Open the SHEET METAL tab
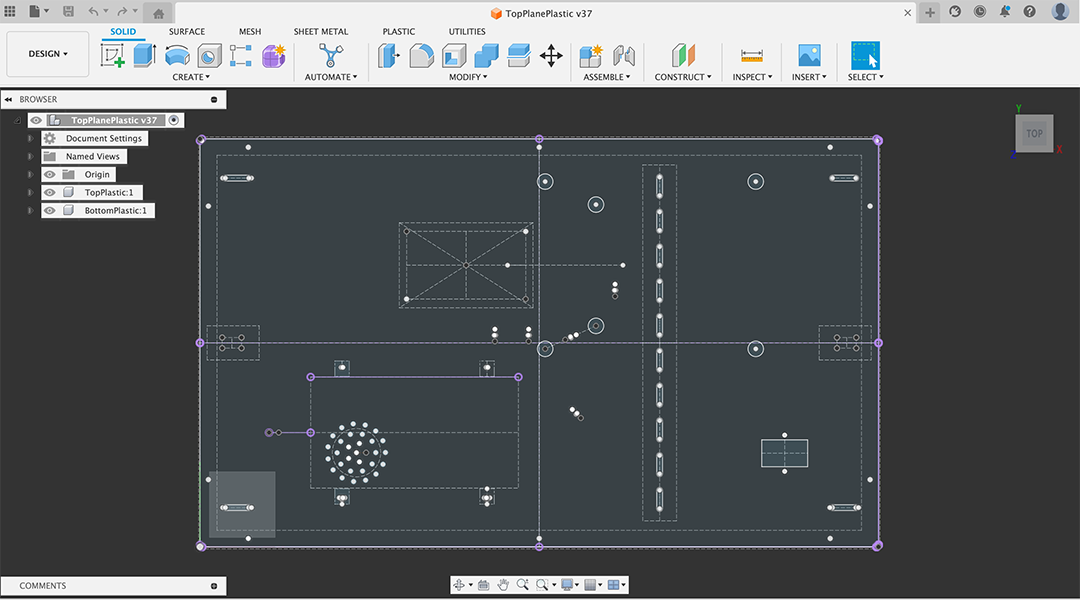Image resolution: width=1080 pixels, height=600 pixels. coord(320,32)
